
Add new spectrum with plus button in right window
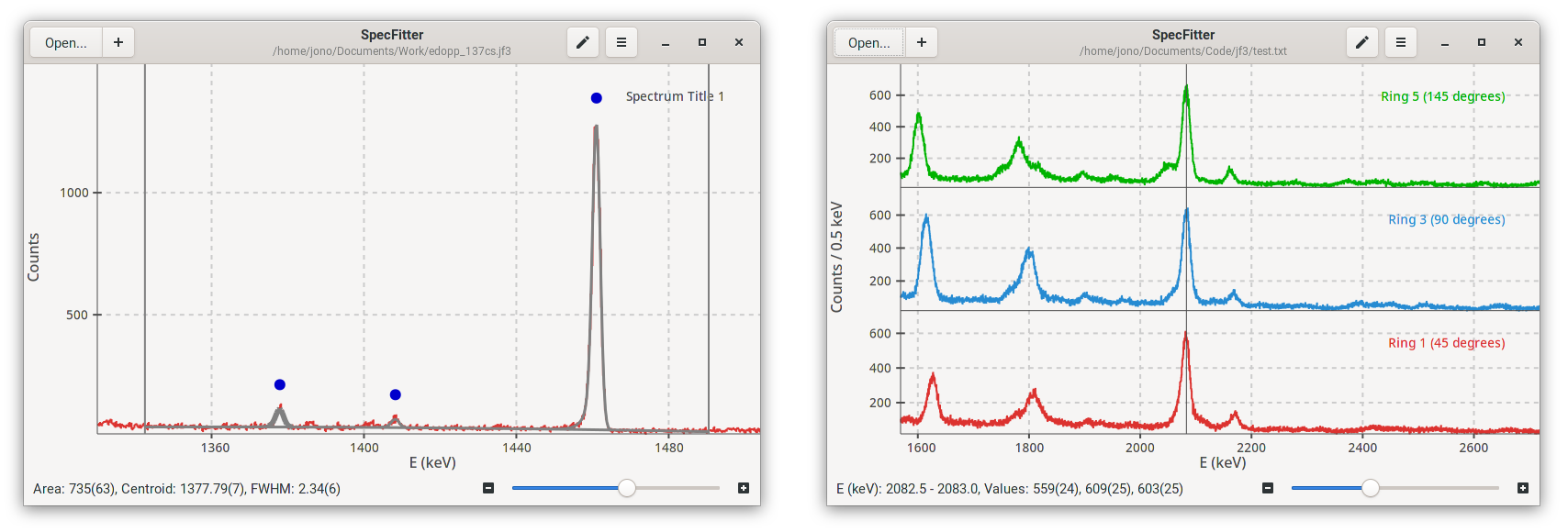(922, 42)
